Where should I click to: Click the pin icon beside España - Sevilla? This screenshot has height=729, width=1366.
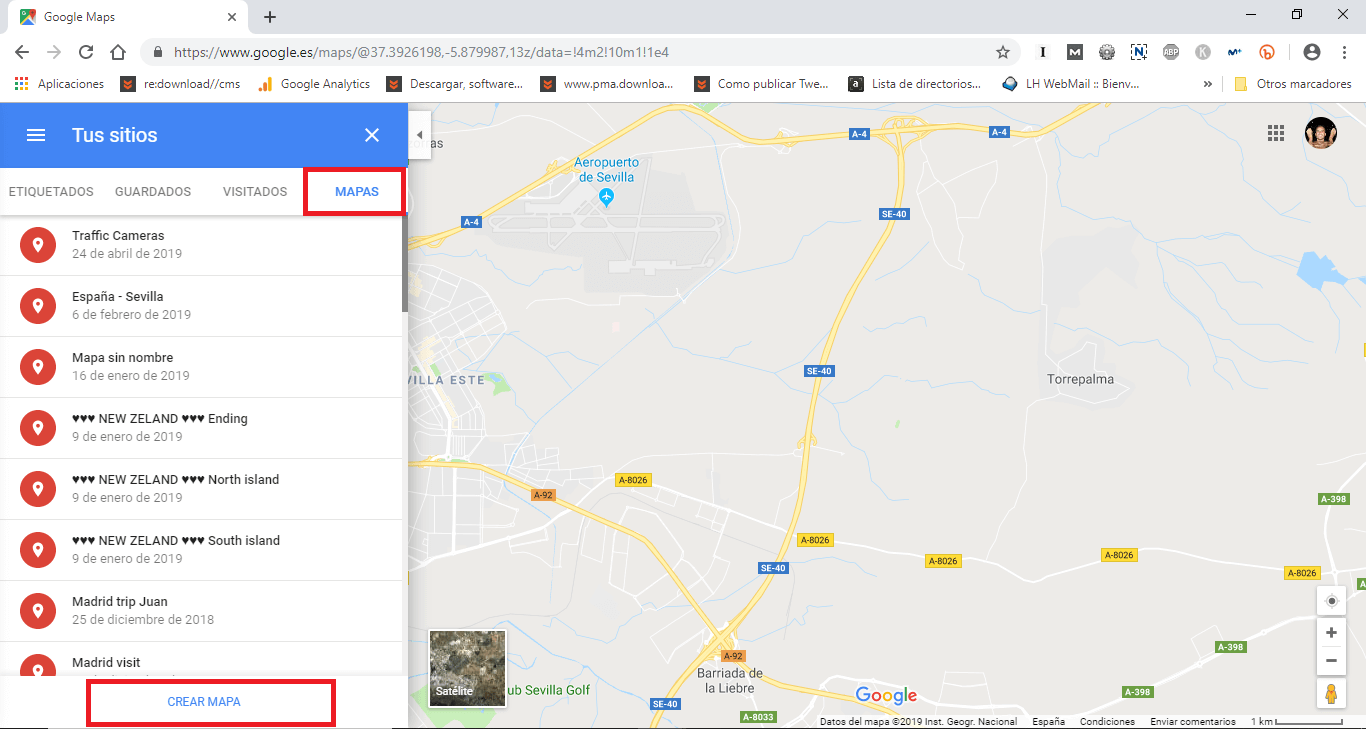(38, 306)
